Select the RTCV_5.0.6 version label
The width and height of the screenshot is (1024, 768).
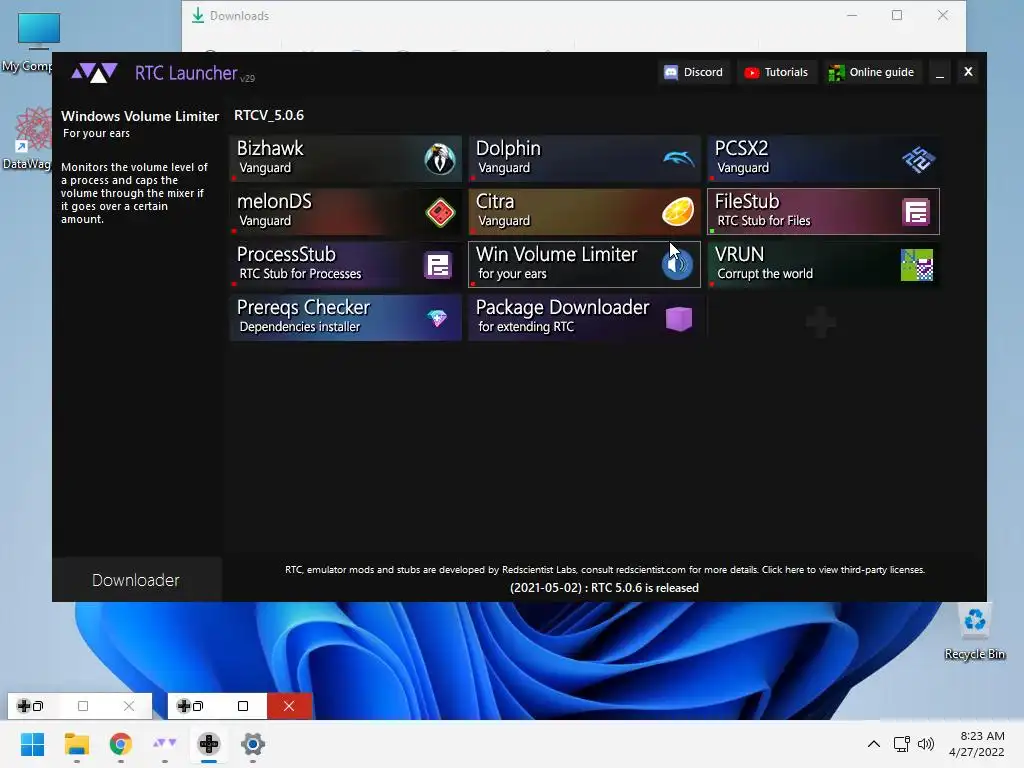tap(269, 116)
